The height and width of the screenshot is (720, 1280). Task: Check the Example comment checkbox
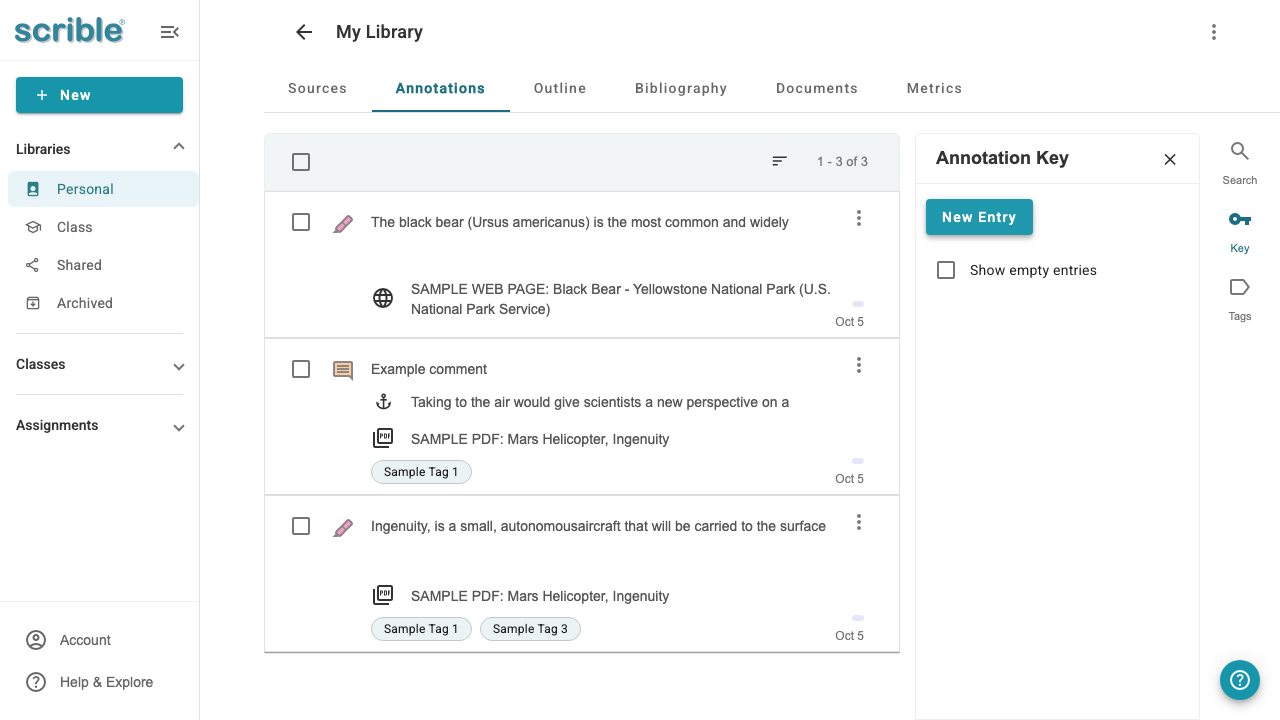click(301, 369)
